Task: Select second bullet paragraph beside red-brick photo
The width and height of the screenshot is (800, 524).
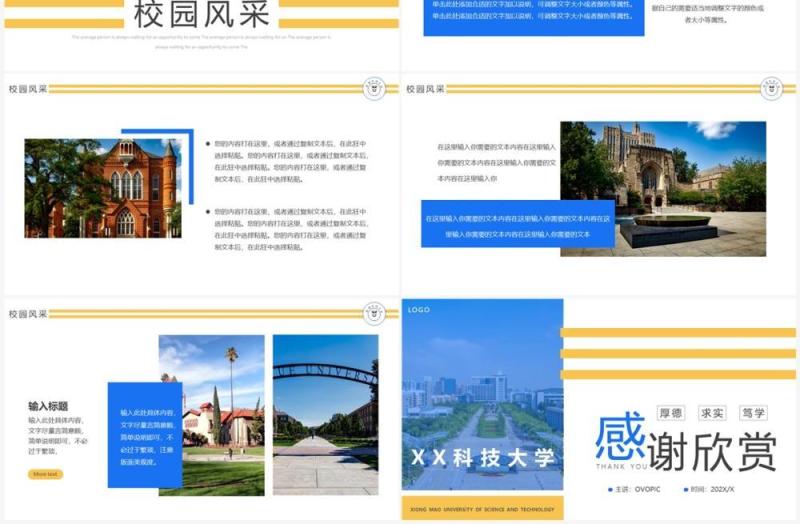Action: (290, 229)
